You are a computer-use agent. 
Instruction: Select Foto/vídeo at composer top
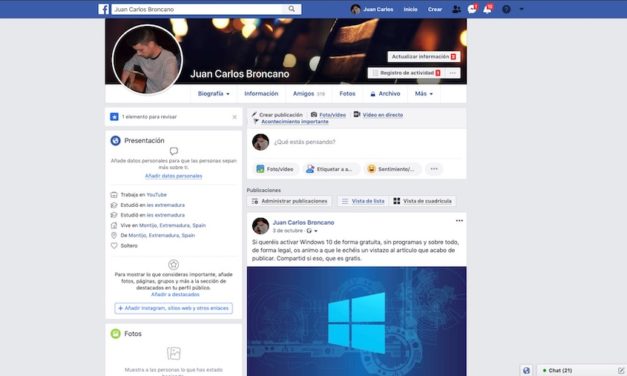click(328, 115)
